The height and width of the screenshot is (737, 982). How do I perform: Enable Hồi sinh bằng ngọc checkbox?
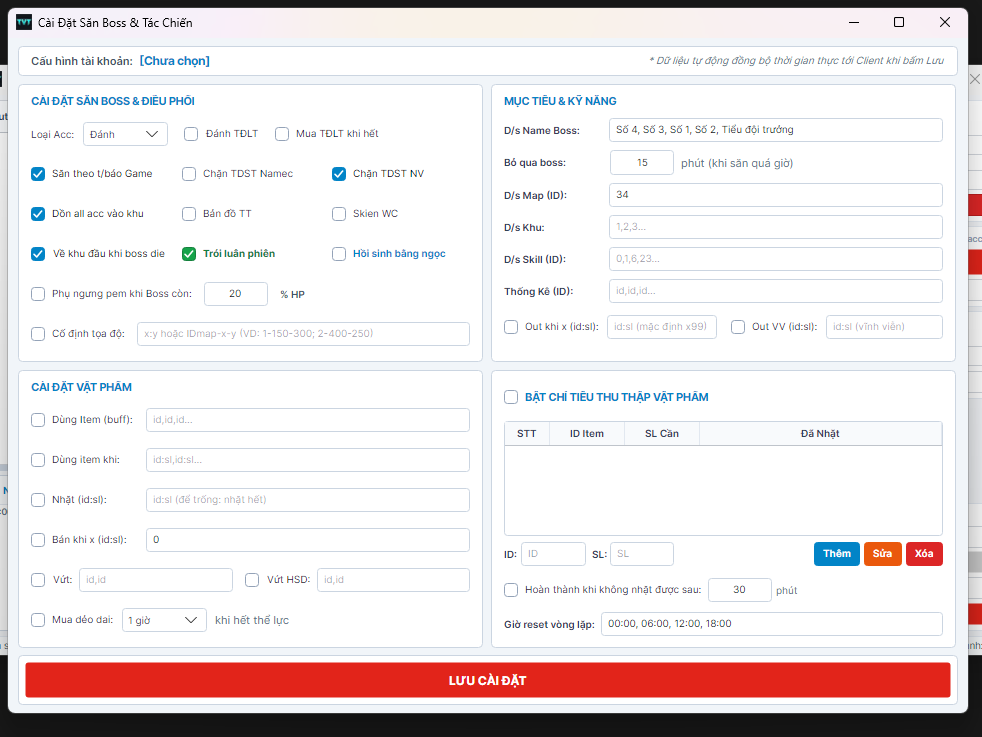339,254
